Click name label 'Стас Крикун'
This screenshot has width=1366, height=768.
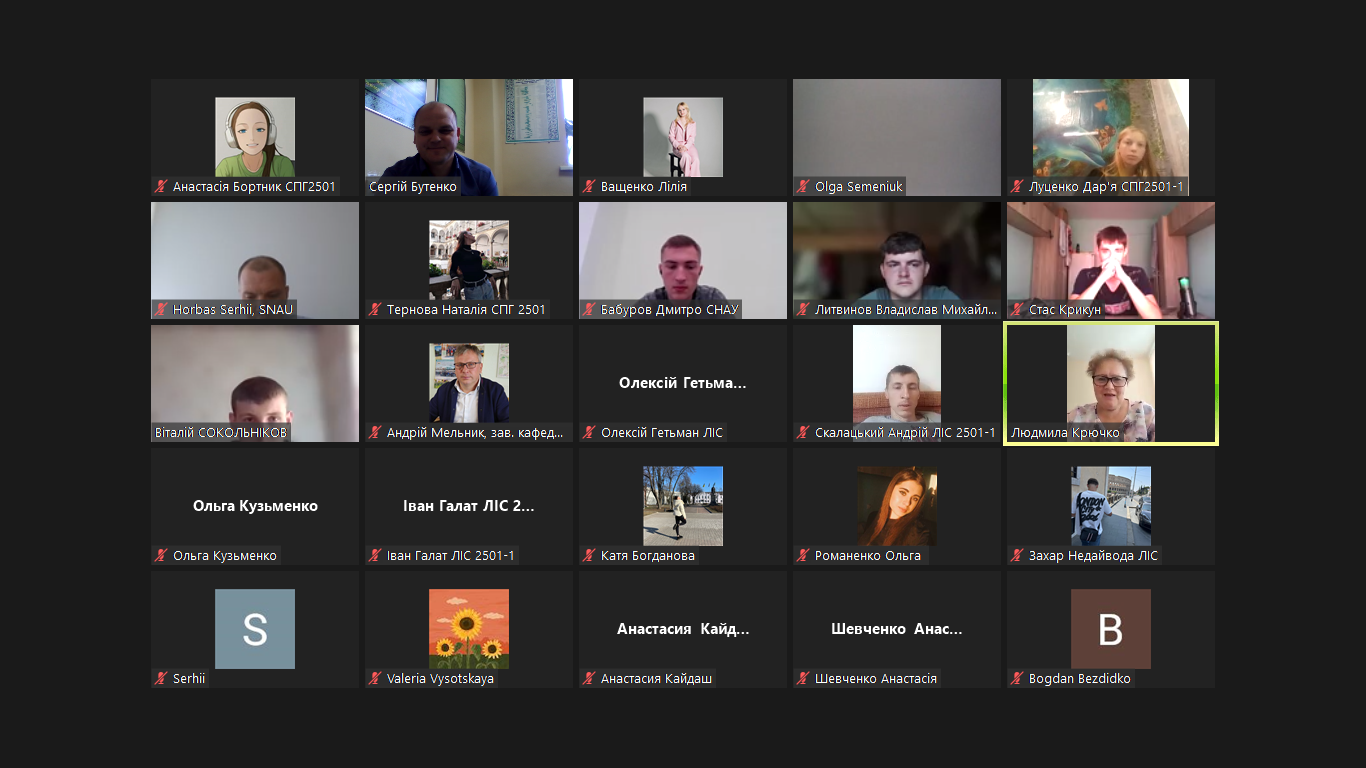click(x=1065, y=310)
